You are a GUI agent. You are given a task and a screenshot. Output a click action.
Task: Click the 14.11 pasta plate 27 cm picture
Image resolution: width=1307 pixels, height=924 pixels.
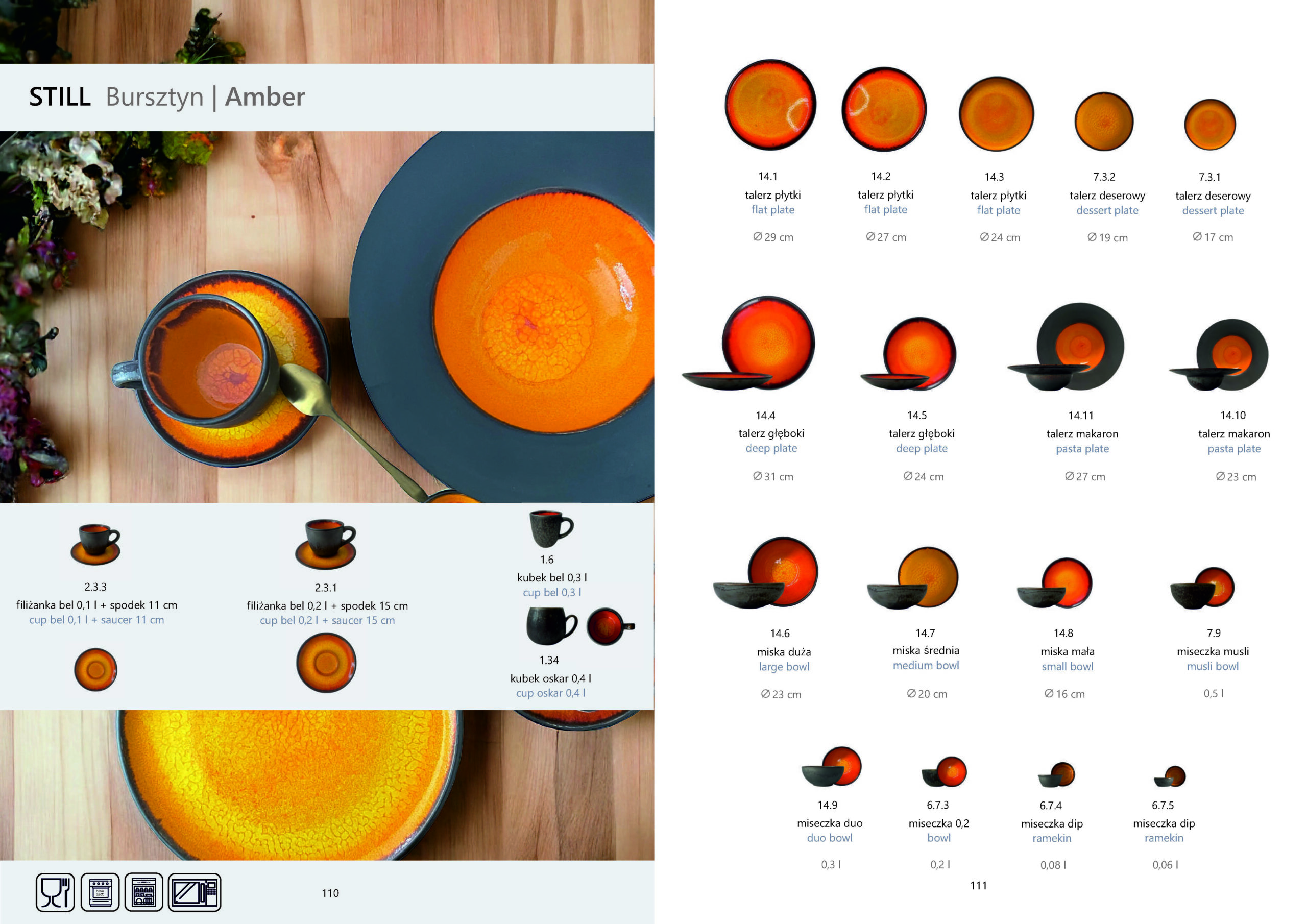pos(1066,347)
